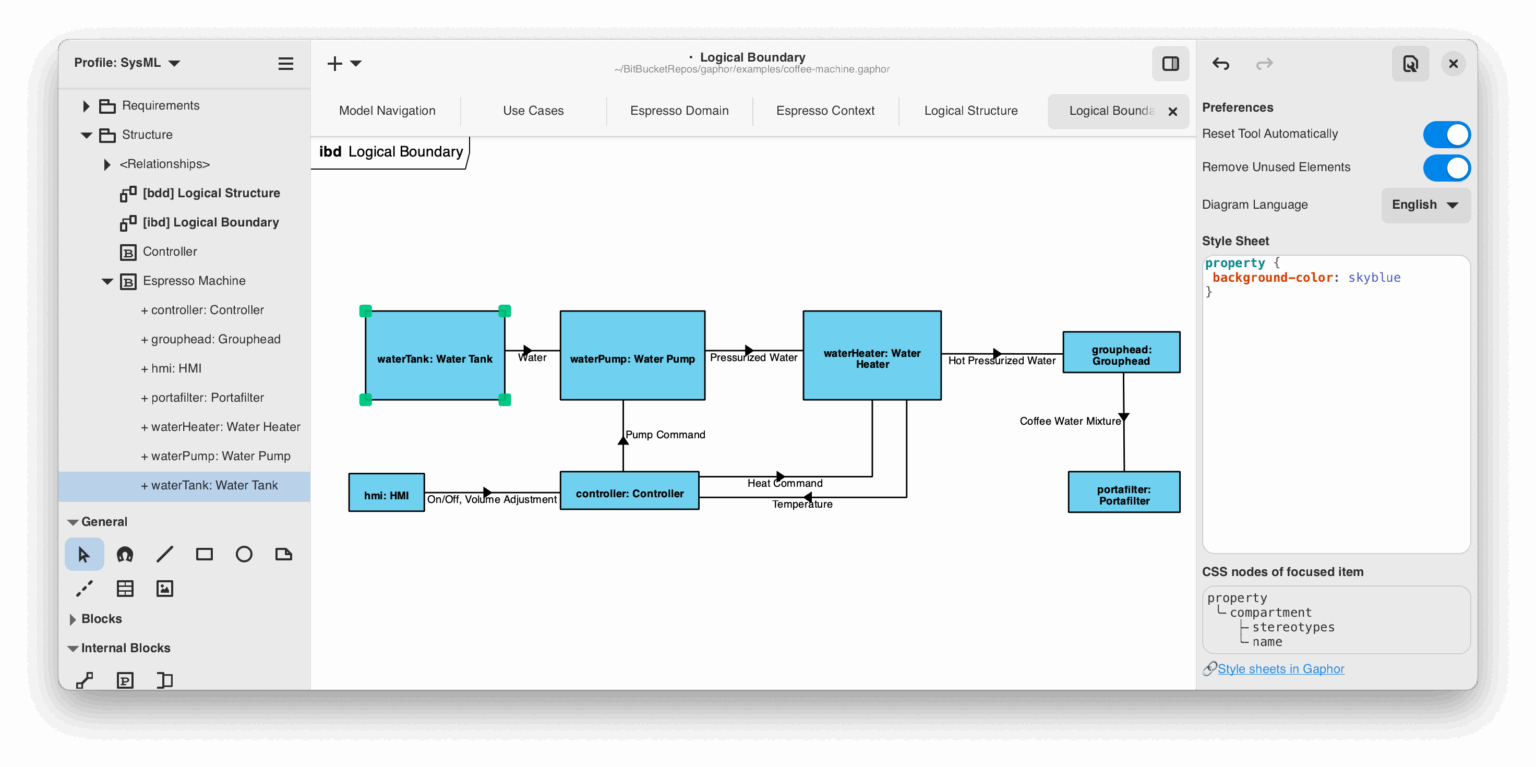This screenshot has height=767, width=1536.
Task: Click the new diagram plus button
Action: click(334, 63)
